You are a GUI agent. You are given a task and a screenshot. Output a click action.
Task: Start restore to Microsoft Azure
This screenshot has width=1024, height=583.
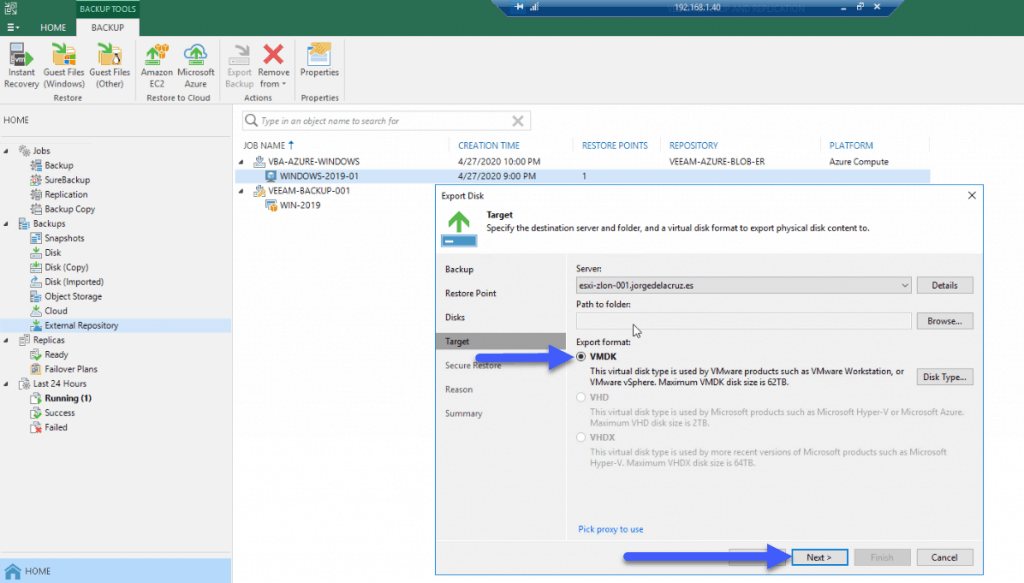click(195, 65)
